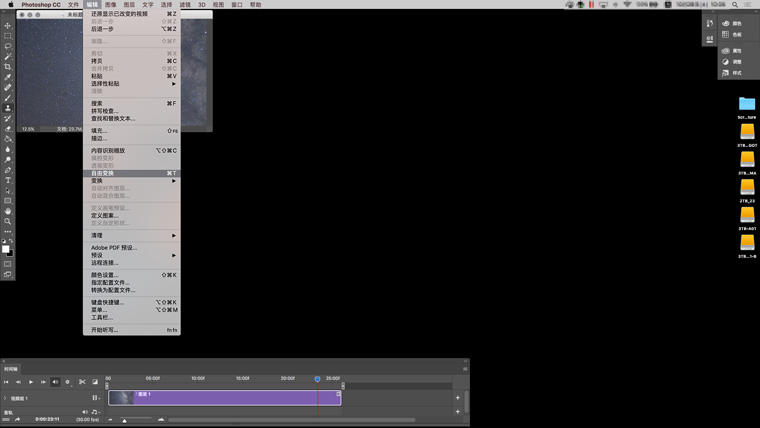
Task: Split clip at playhead with scissors
Action: tap(82, 382)
